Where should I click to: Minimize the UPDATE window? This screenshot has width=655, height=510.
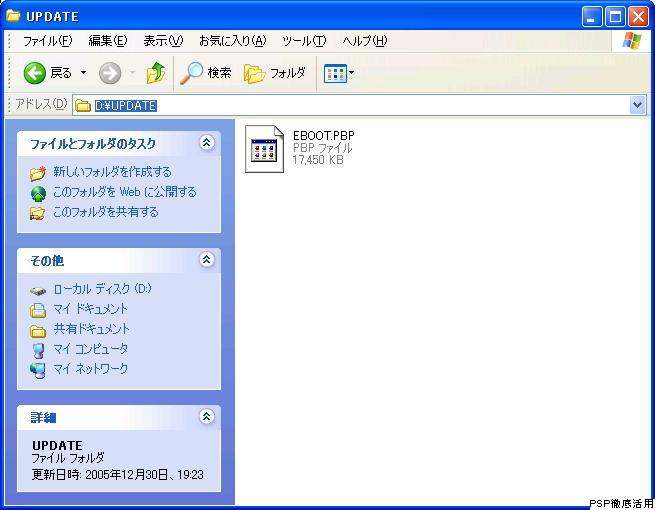click(592, 17)
